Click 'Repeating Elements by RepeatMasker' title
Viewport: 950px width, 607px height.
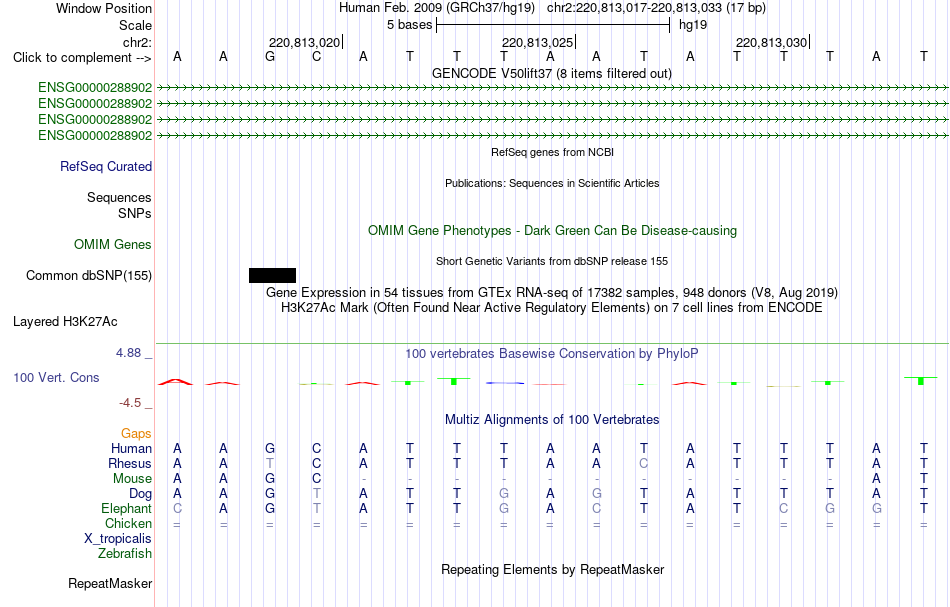(x=553, y=569)
